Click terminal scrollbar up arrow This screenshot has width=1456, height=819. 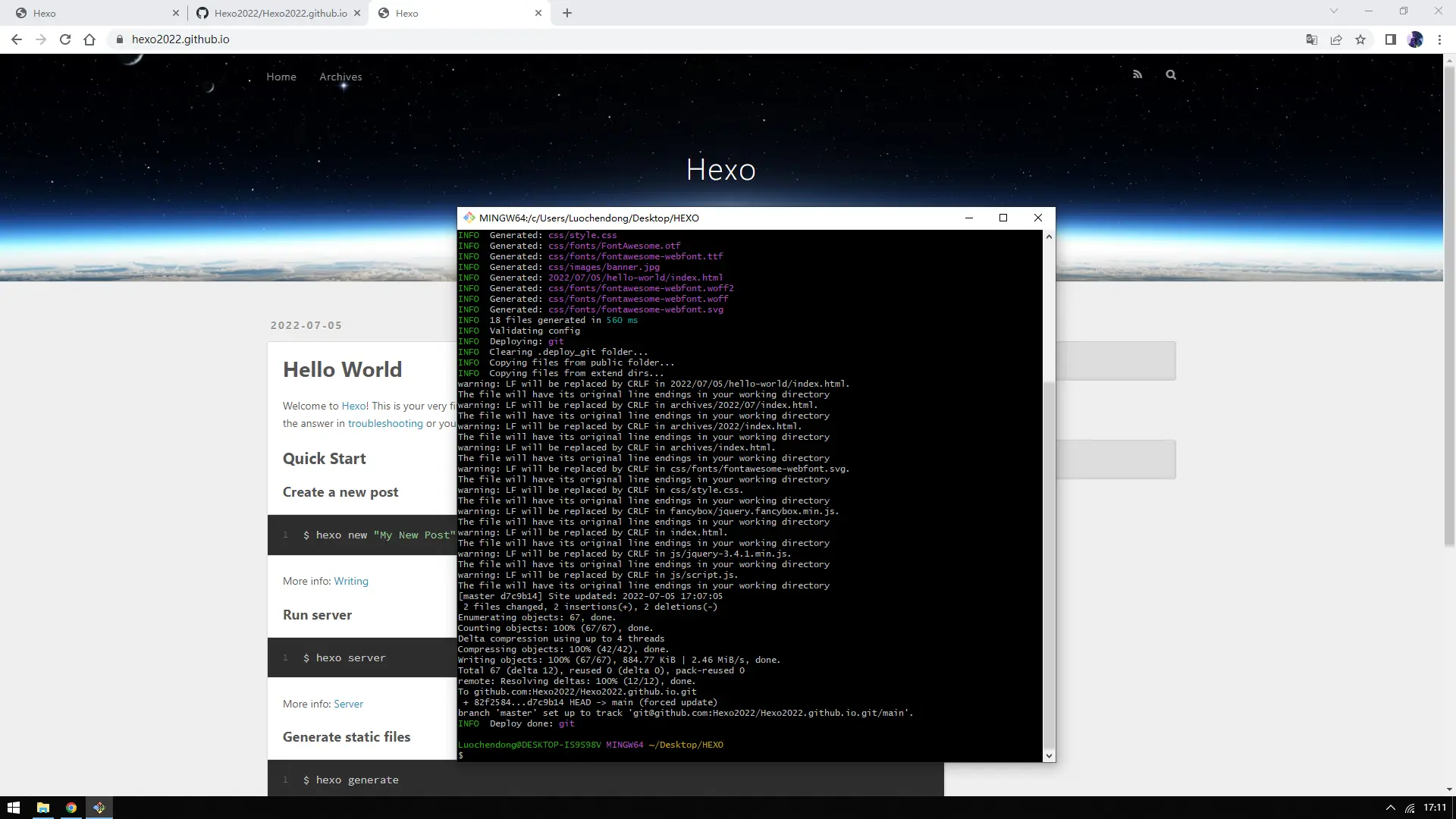tap(1049, 237)
